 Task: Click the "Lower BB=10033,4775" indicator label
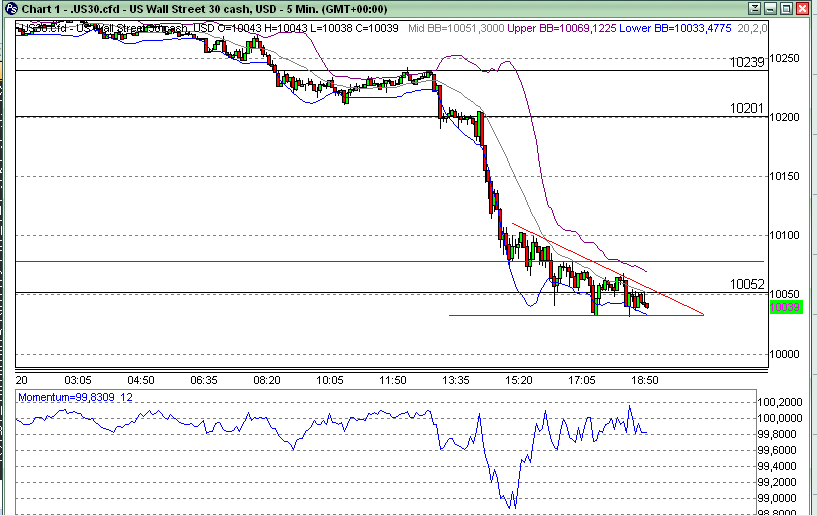coord(675,28)
